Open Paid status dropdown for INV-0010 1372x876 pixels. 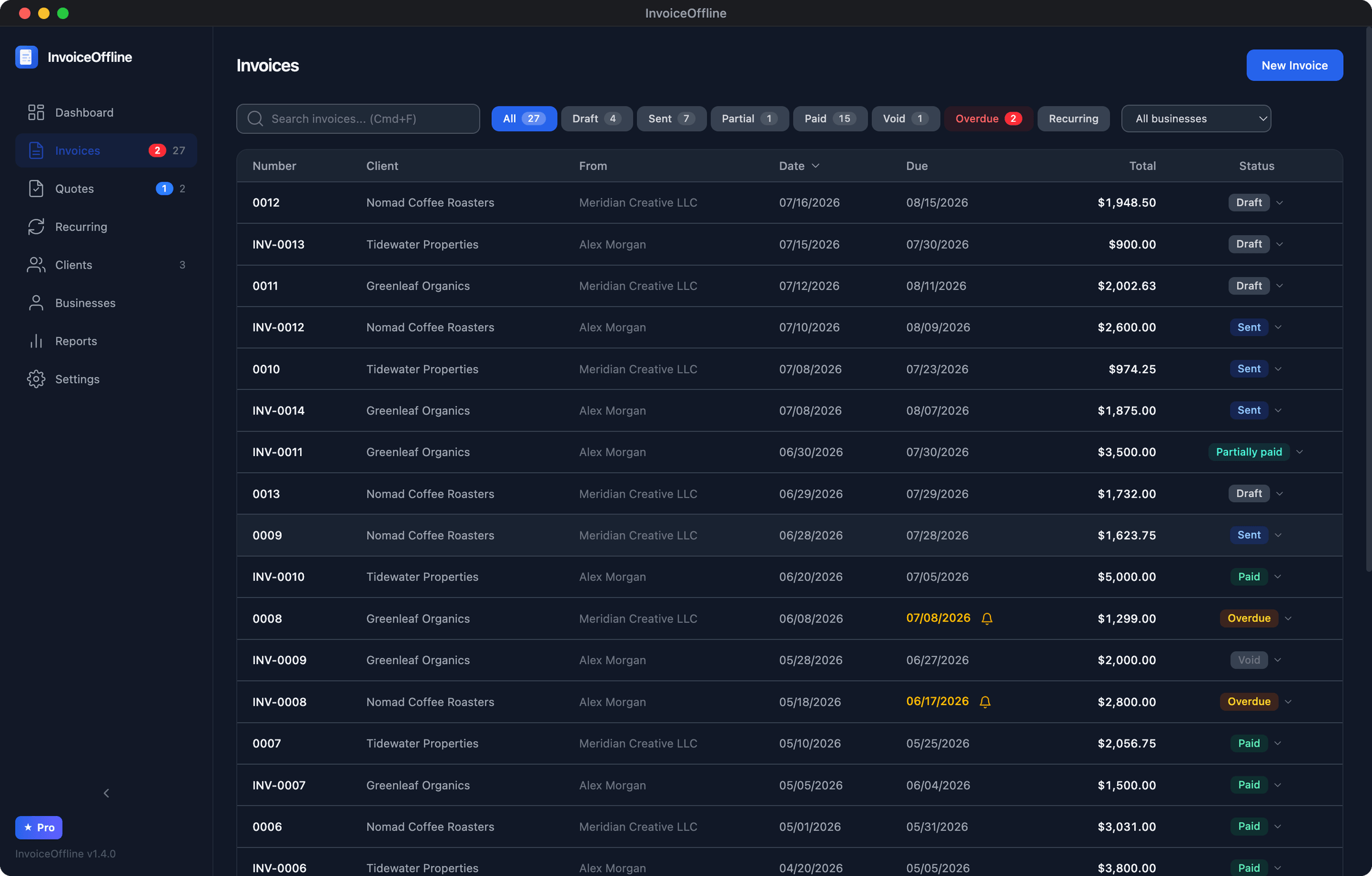[x=1278, y=577]
